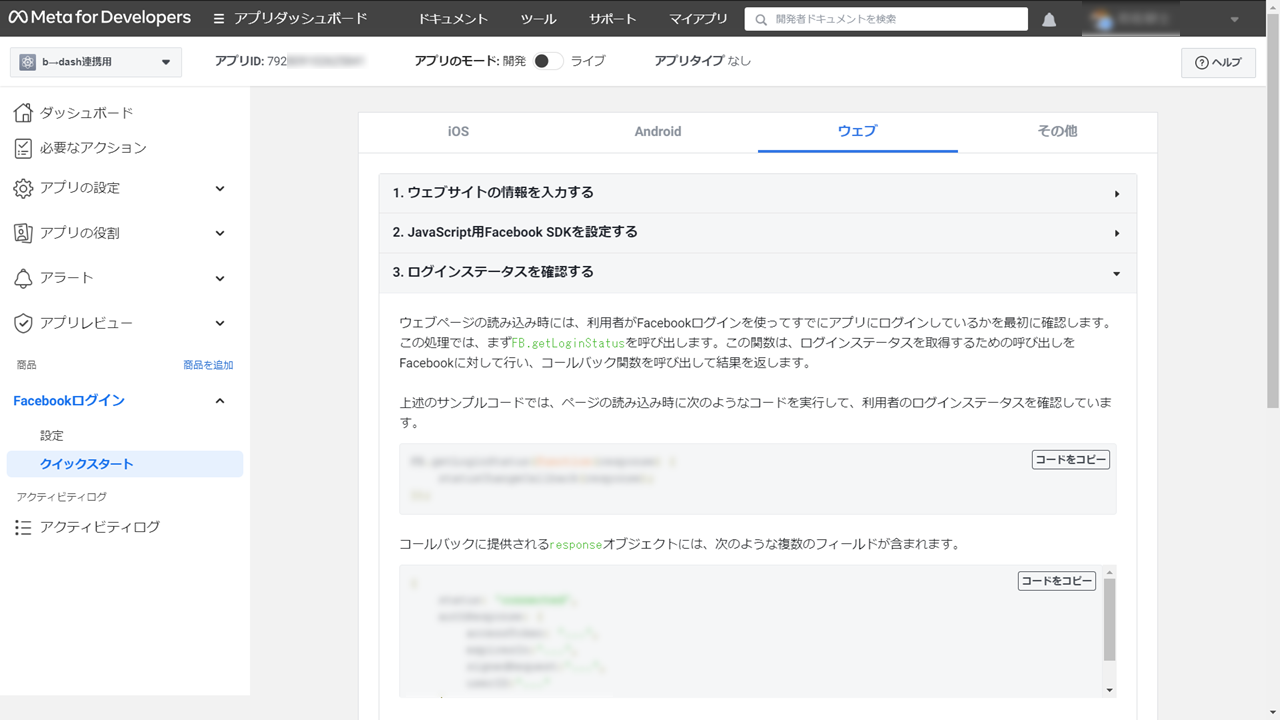This screenshot has width=1280, height=720.
Task: Open the b-dash連携用 app selector dropdown
Action: 96,62
